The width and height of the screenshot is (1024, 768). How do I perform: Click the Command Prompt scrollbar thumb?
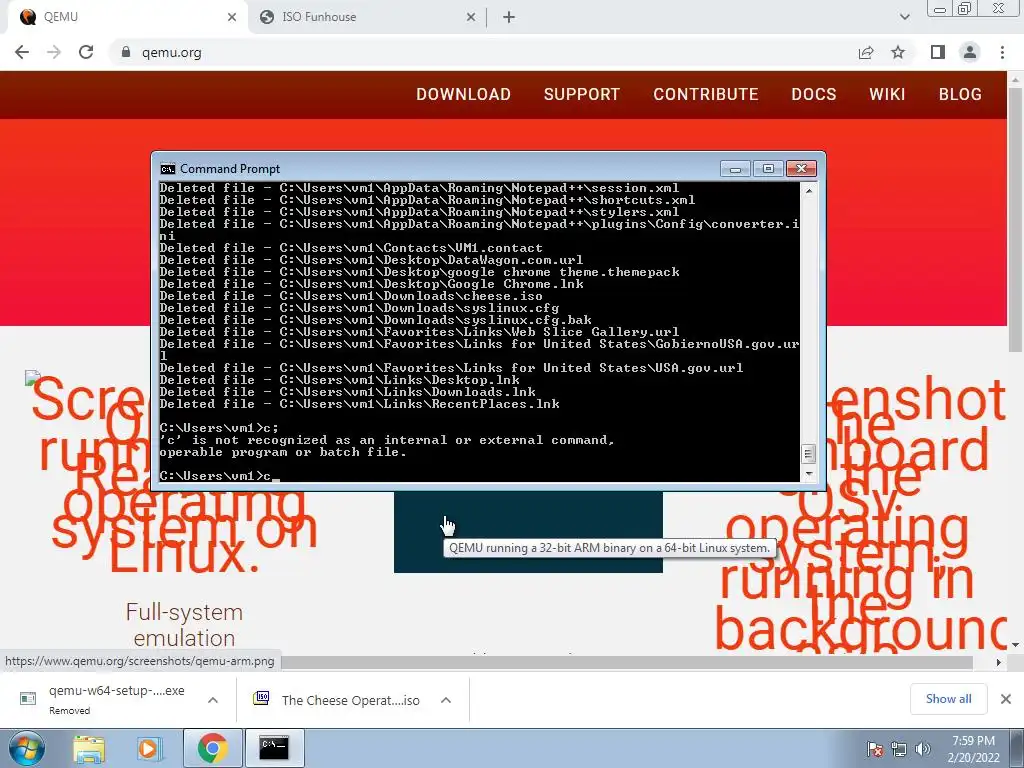point(808,453)
